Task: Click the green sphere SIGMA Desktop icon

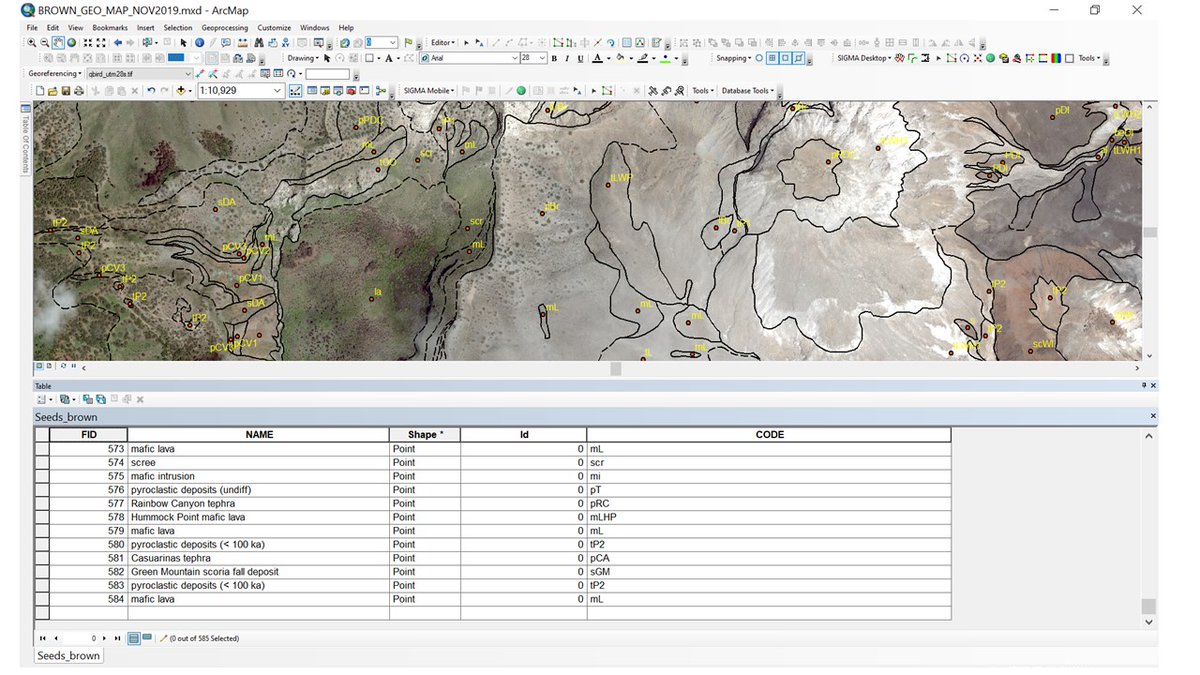Action: pos(990,58)
